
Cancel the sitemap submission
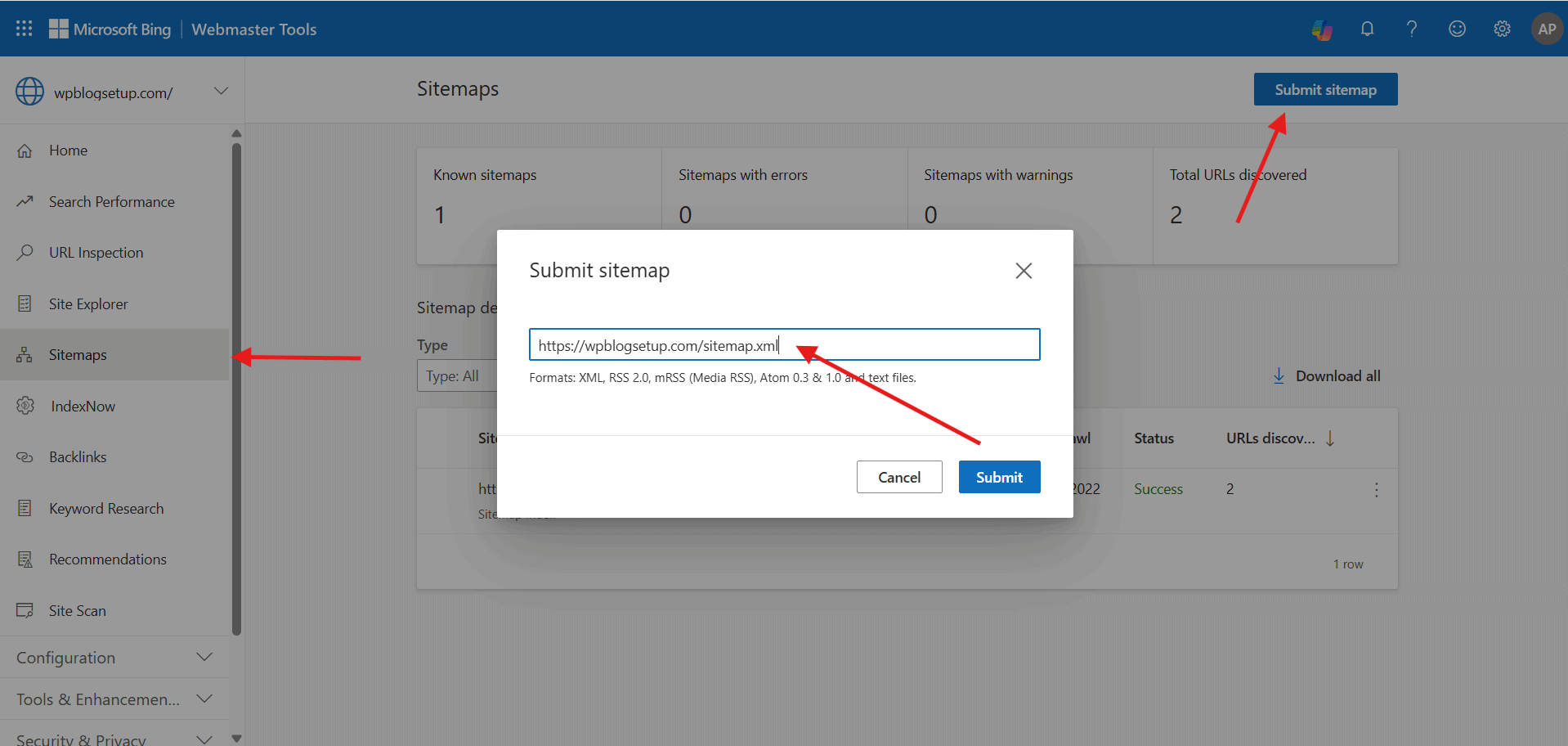pyautogui.click(x=899, y=477)
